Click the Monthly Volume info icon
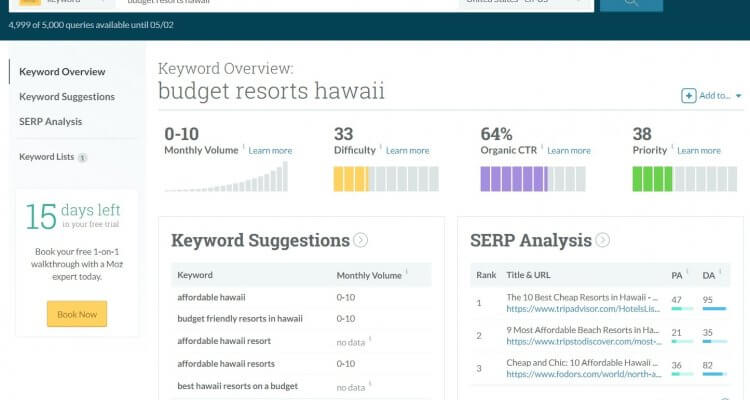 point(243,146)
